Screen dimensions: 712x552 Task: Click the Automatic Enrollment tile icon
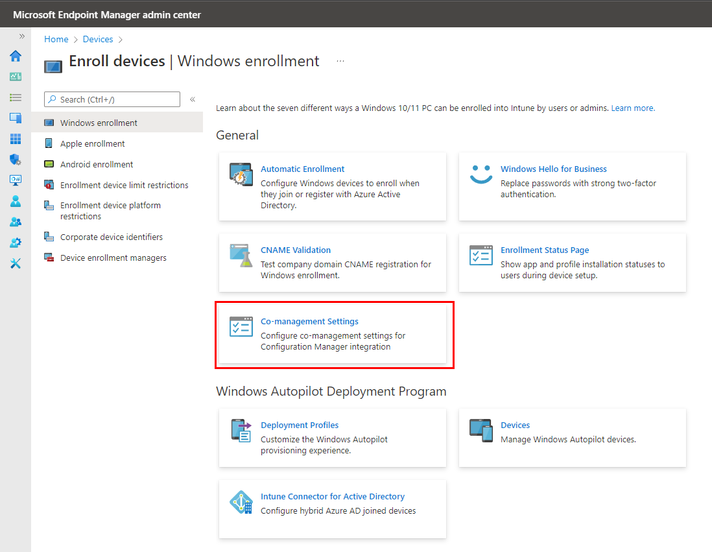coord(241,174)
